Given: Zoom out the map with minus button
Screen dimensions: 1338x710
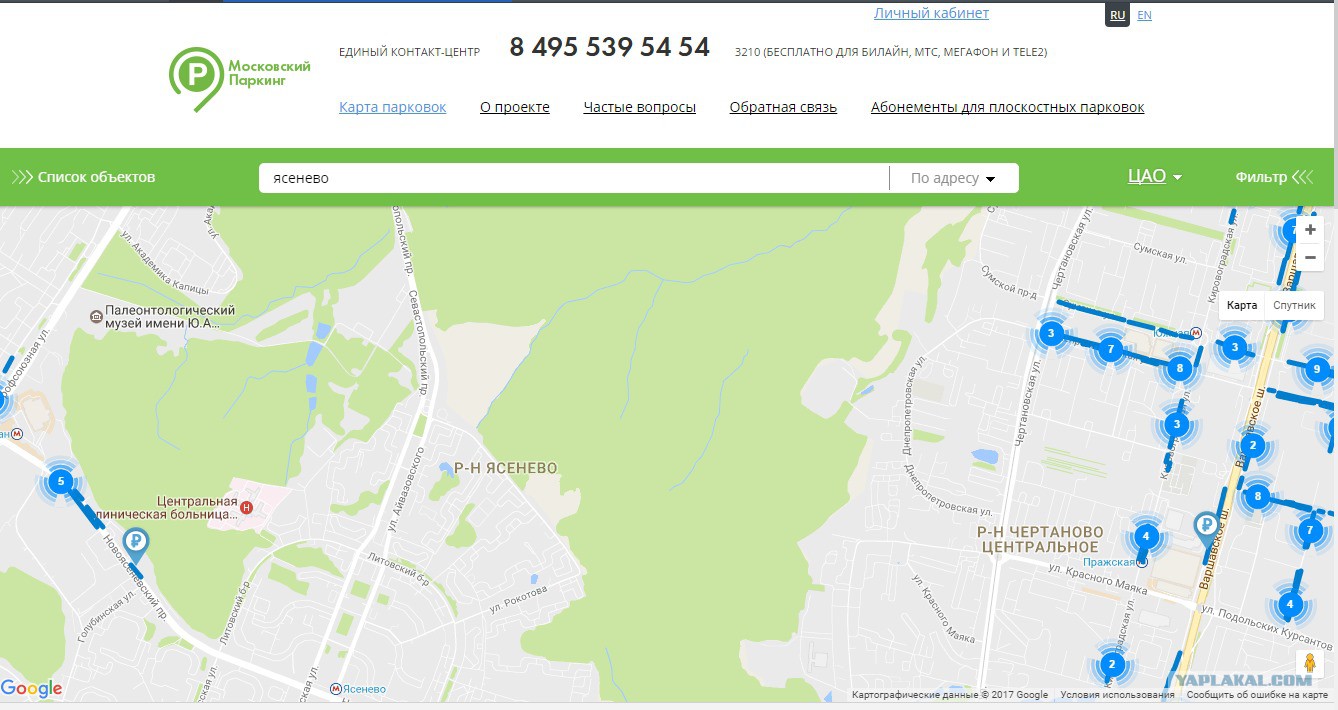Looking at the screenshot, I should pos(1310,257).
